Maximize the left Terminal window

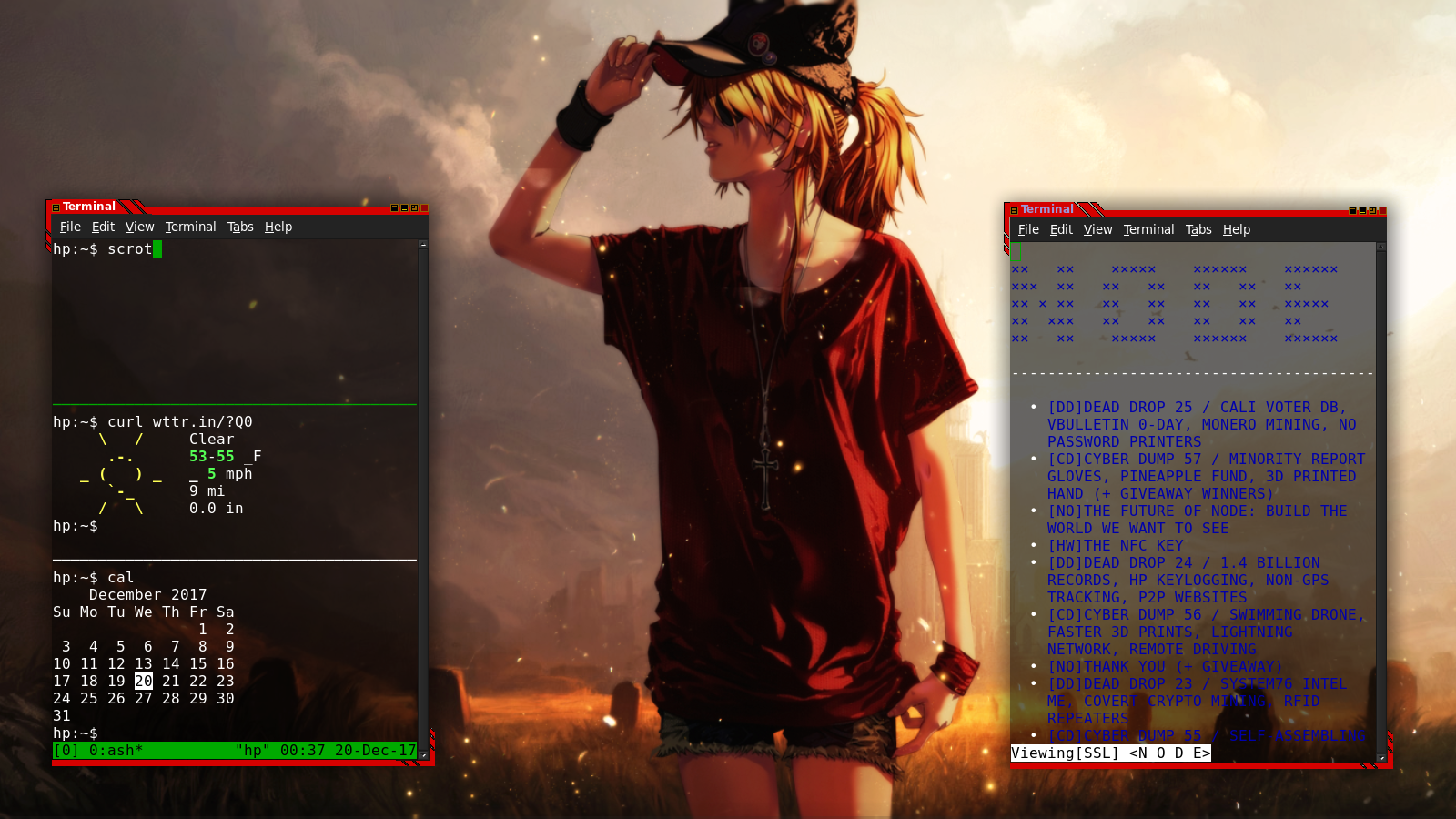pos(414,208)
